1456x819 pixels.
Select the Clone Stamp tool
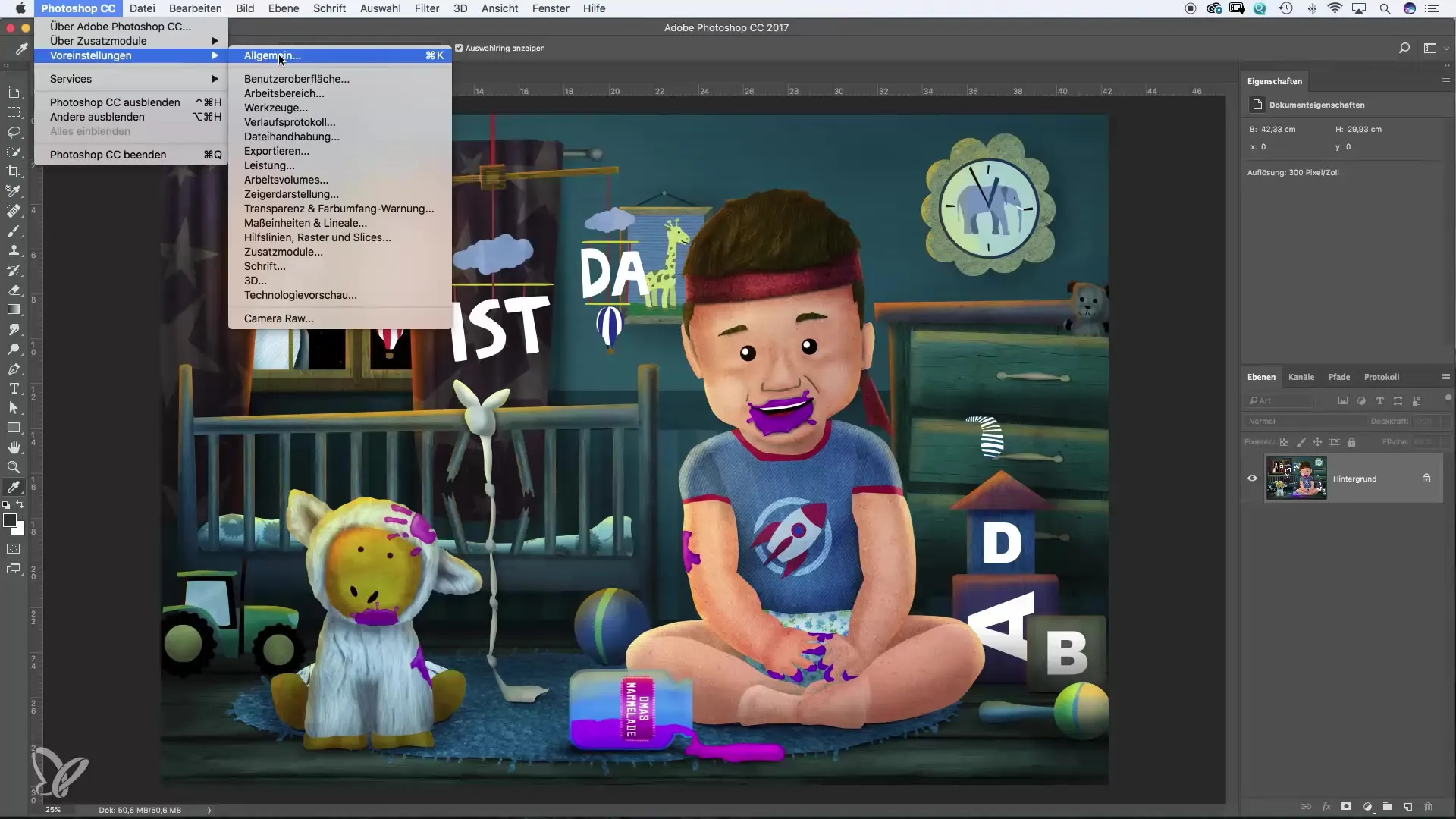tap(14, 250)
